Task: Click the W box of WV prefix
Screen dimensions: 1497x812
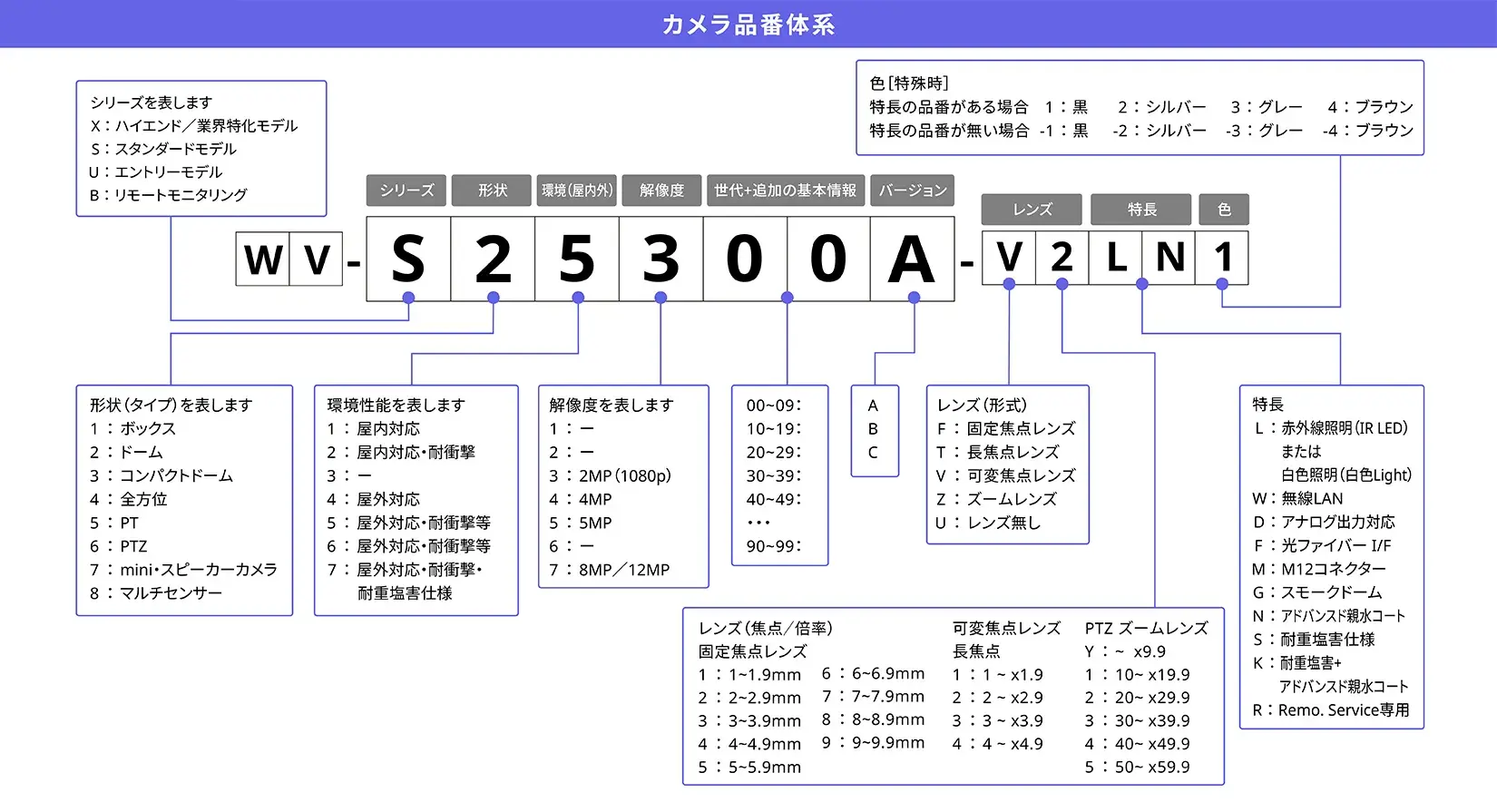Action: pos(263,259)
